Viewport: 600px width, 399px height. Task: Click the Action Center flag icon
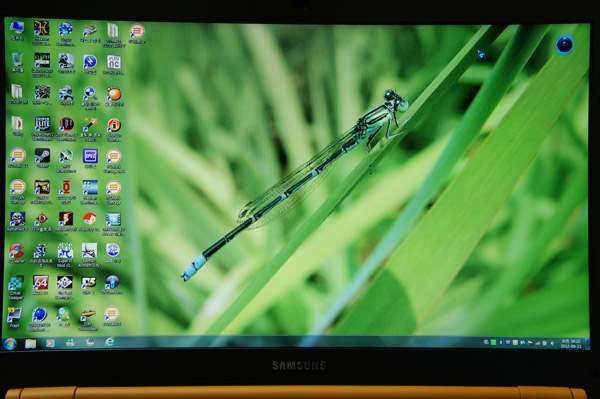530,343
